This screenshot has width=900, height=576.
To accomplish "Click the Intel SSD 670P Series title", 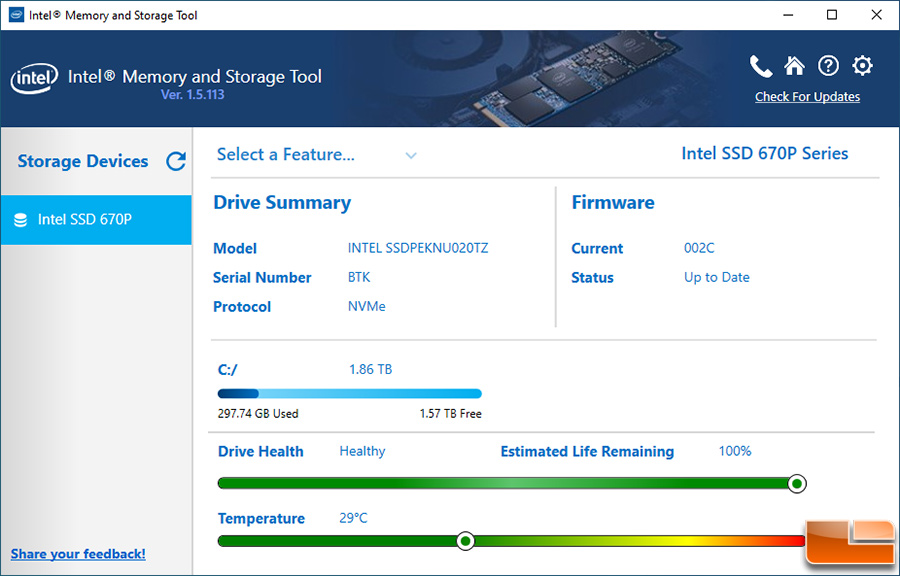I will pos(765,154).
